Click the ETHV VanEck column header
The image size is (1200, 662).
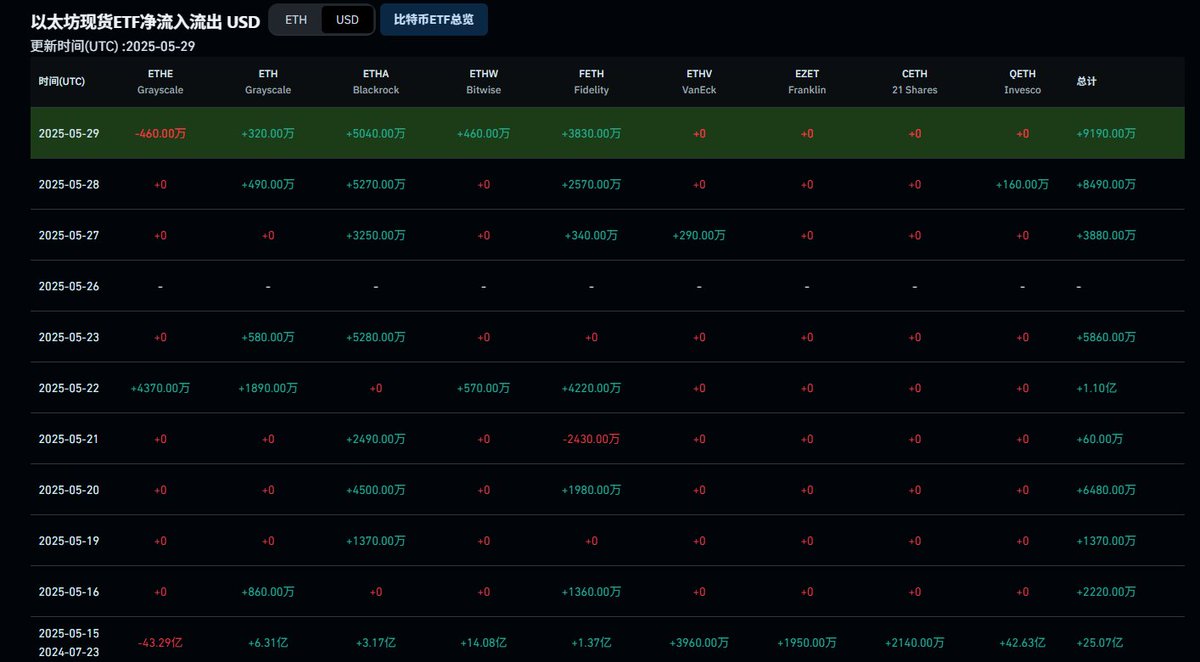[699, 82]
